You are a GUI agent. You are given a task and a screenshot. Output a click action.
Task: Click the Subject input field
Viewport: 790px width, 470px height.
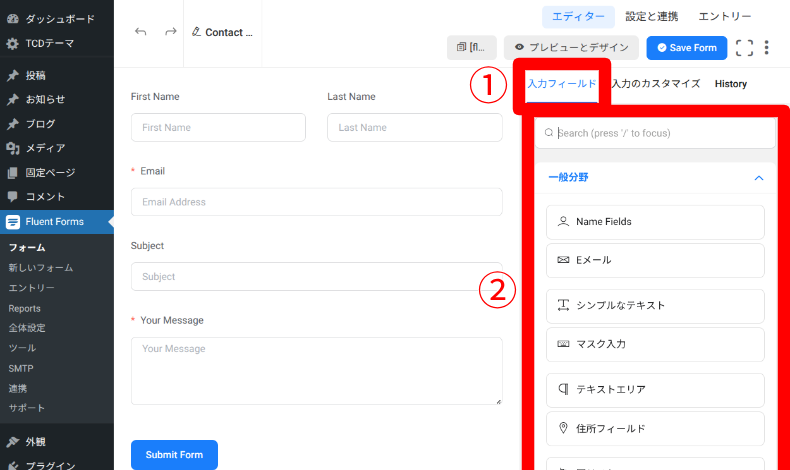[316, 276]
